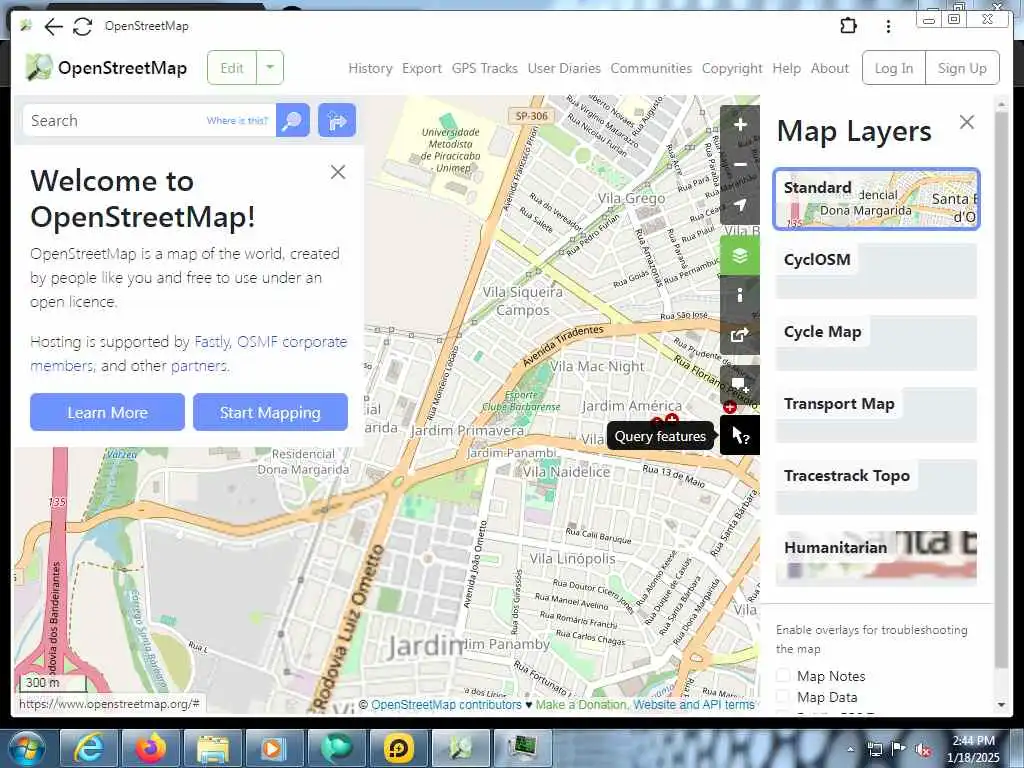Show hidden tray icons arrow
This screenshot has width=1024, height=768.
(x=850, y=750)
